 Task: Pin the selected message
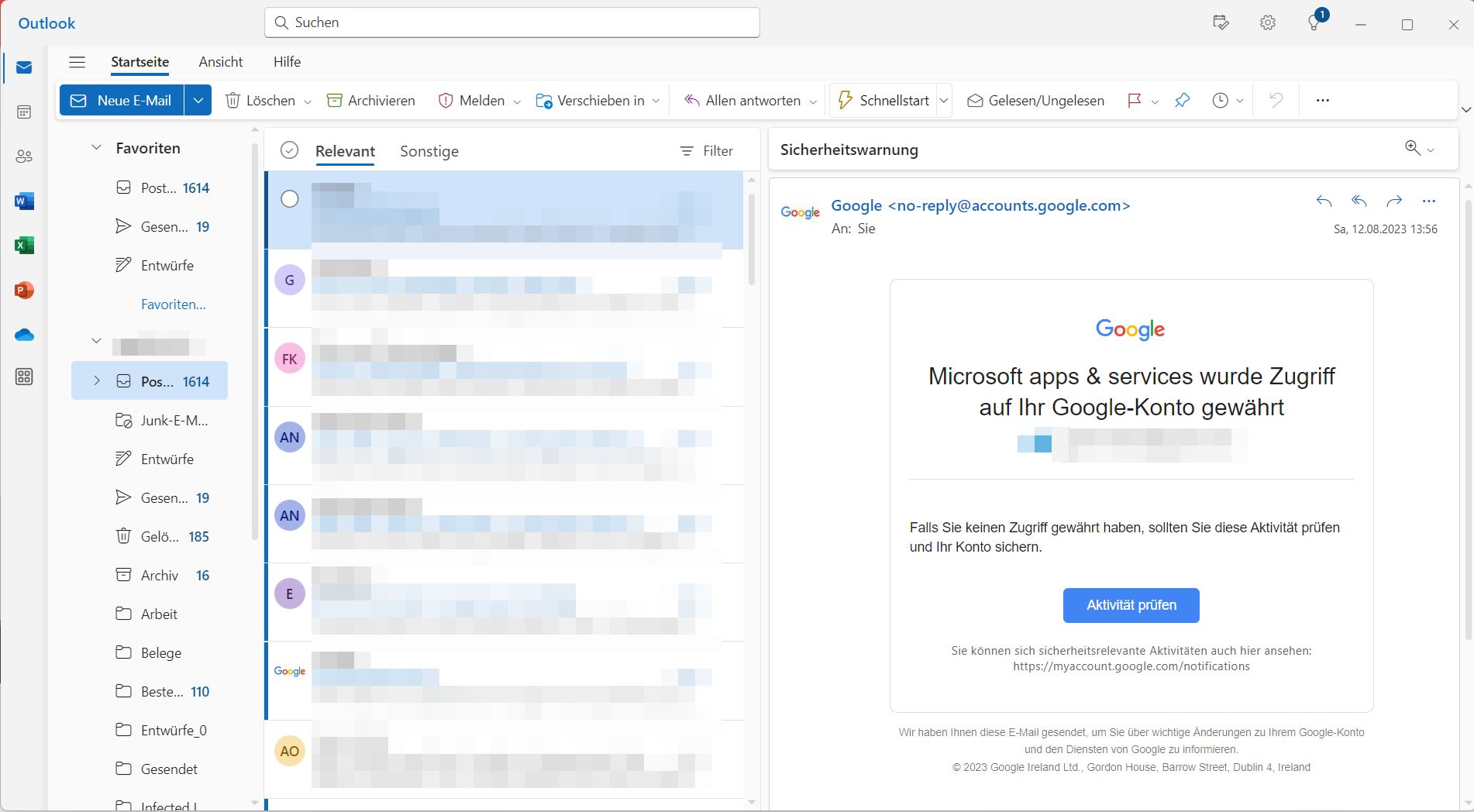[x=1182, y=101]
